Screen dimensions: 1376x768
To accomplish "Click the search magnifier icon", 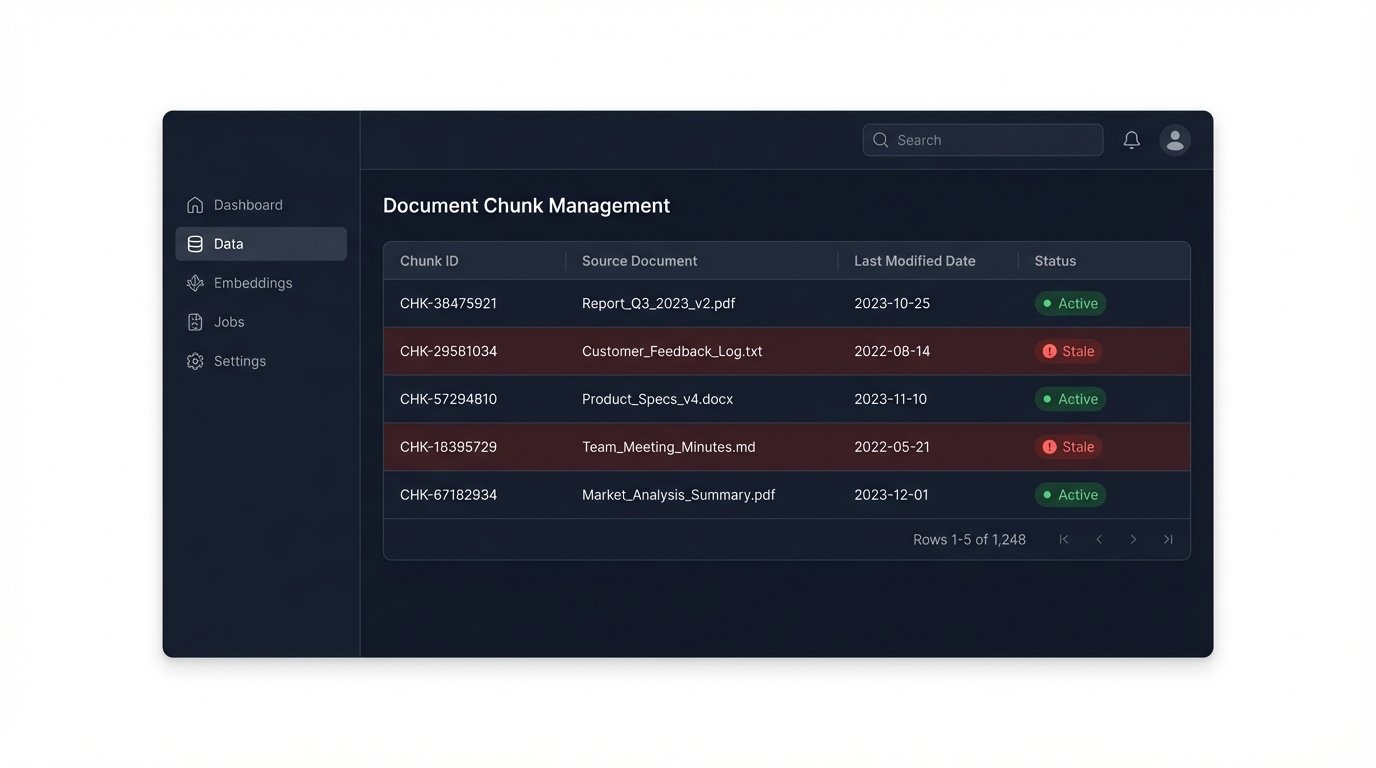I will (881, 140).
